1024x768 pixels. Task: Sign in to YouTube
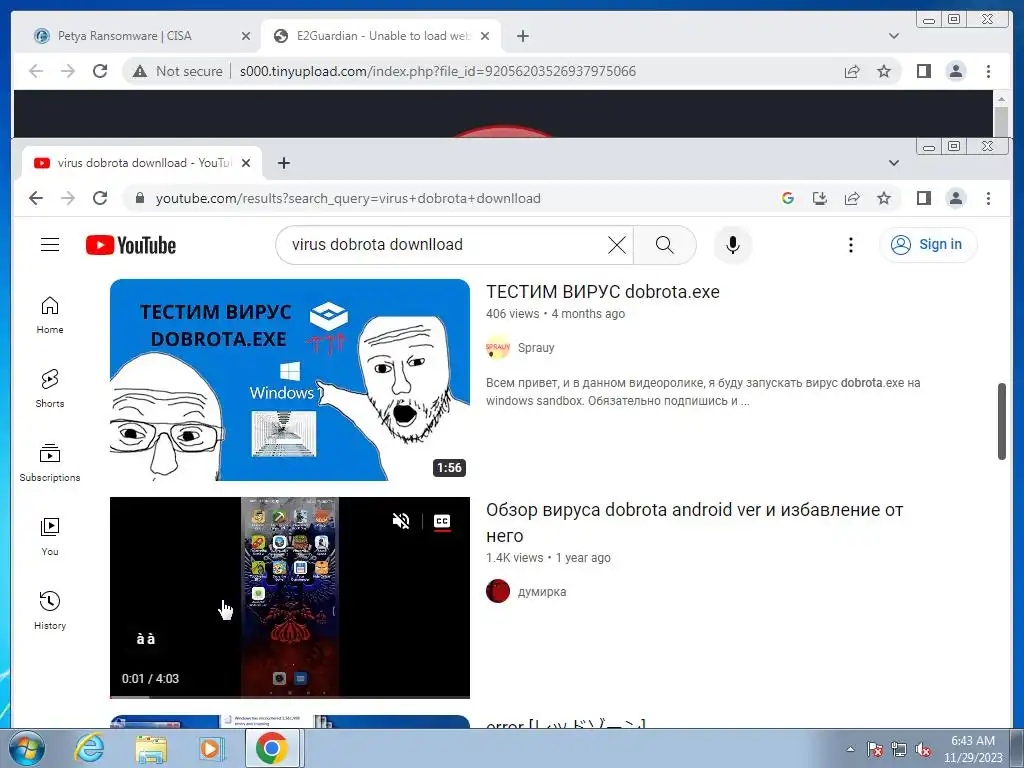928,245
